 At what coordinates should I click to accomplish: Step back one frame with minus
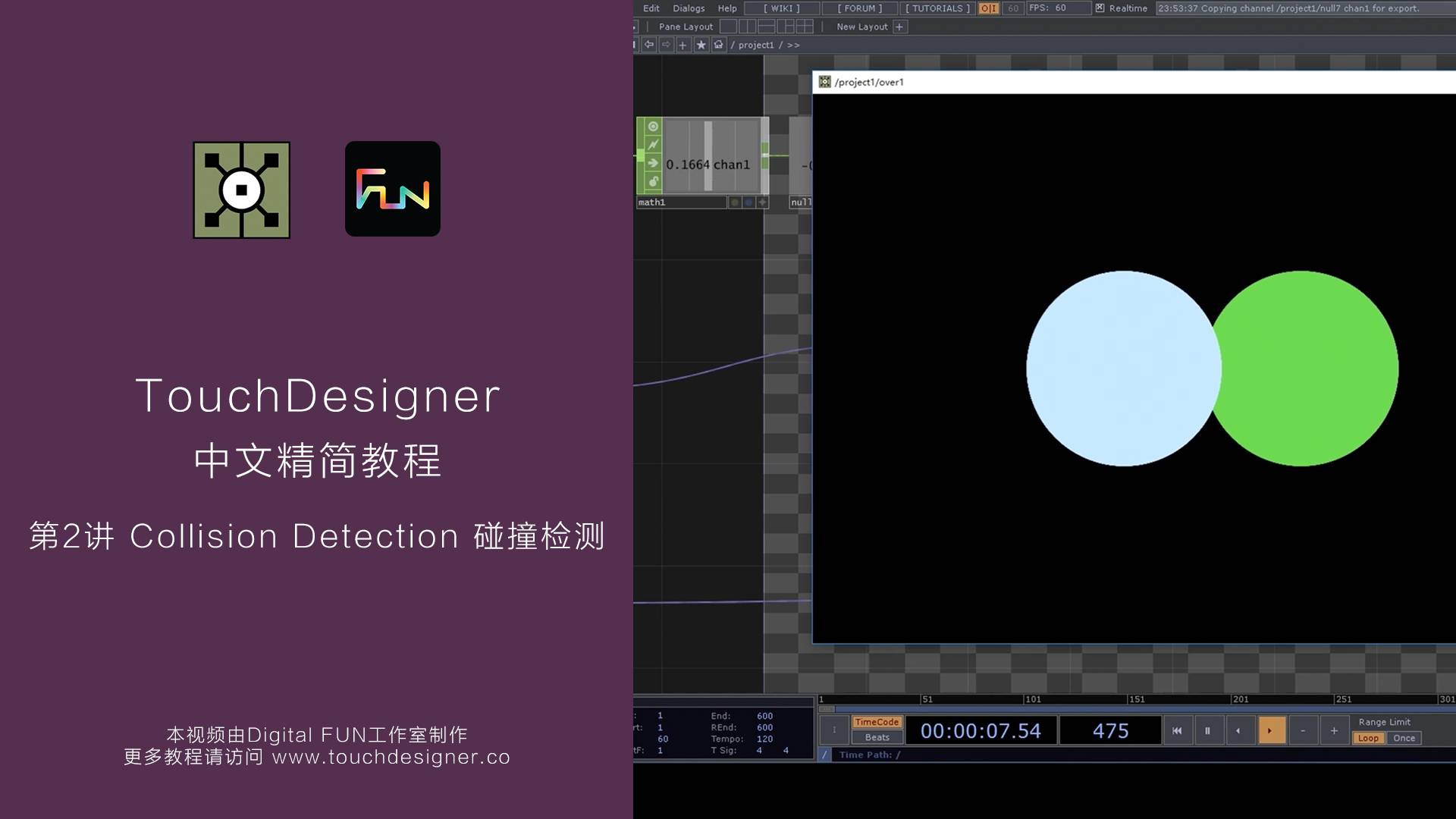coord(1303,731)
